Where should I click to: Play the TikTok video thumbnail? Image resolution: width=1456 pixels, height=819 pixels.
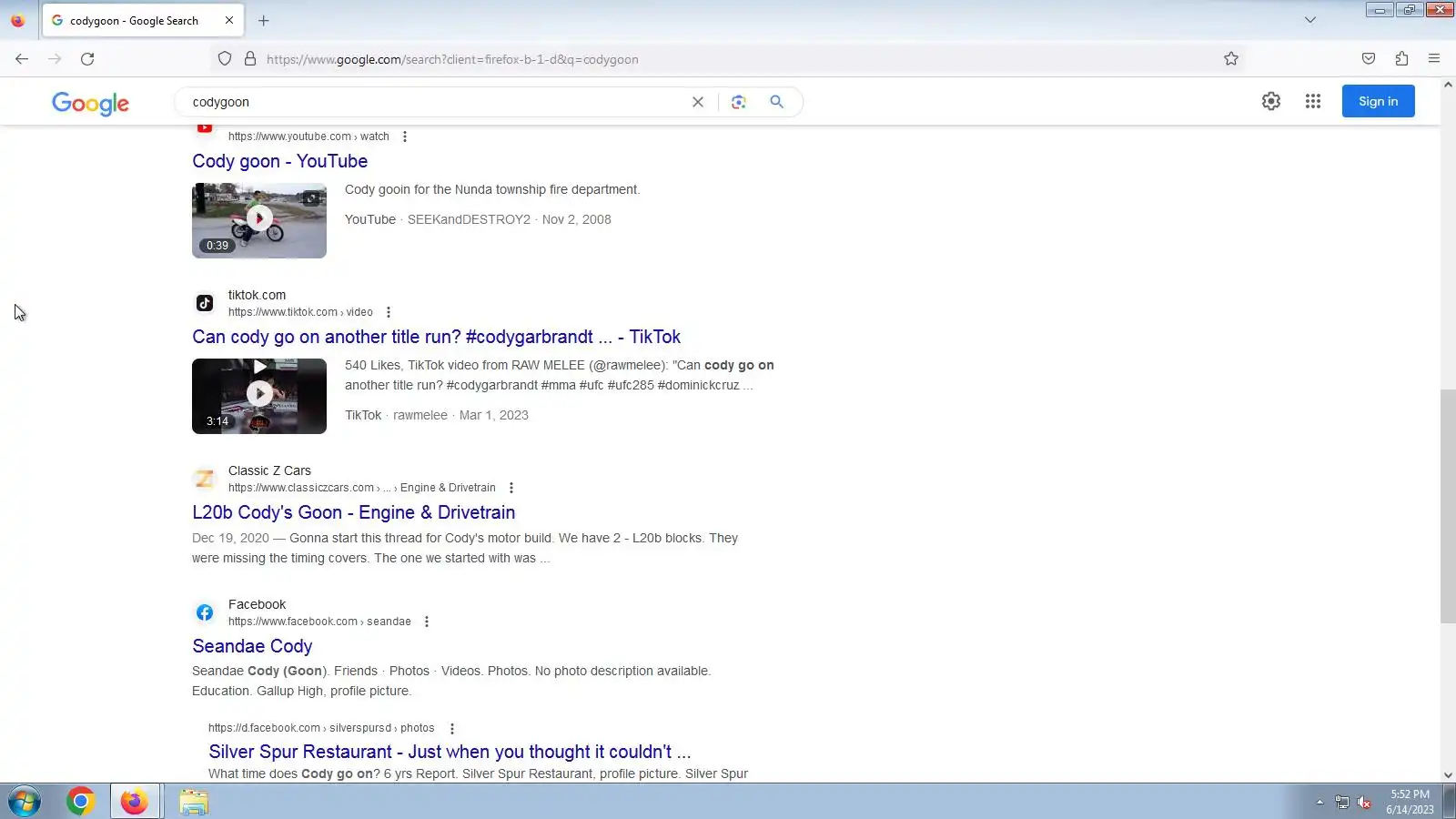(x=259, y=396)
